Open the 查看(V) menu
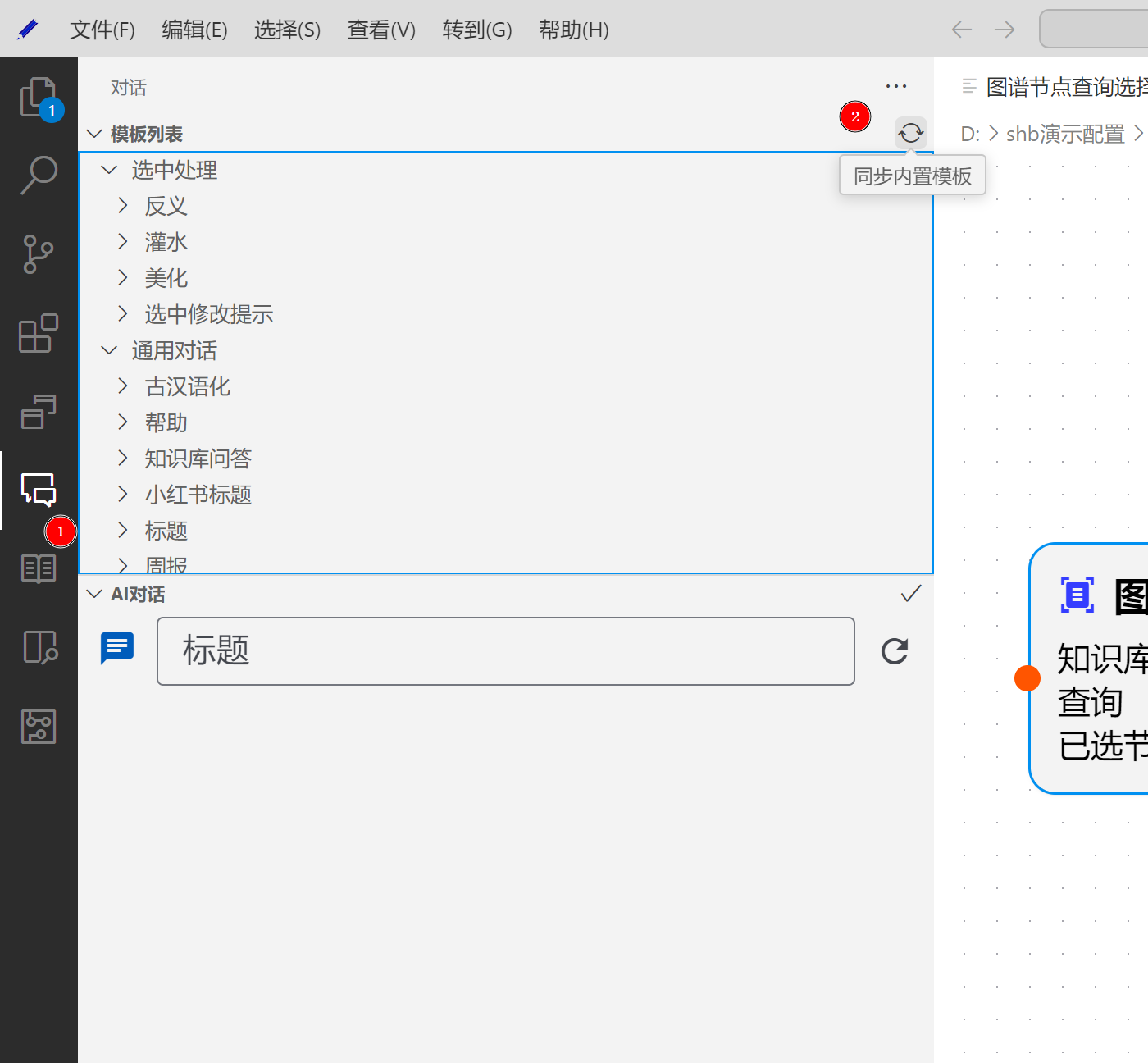This screenshot has height=1063, width=1148. (381, 30)
